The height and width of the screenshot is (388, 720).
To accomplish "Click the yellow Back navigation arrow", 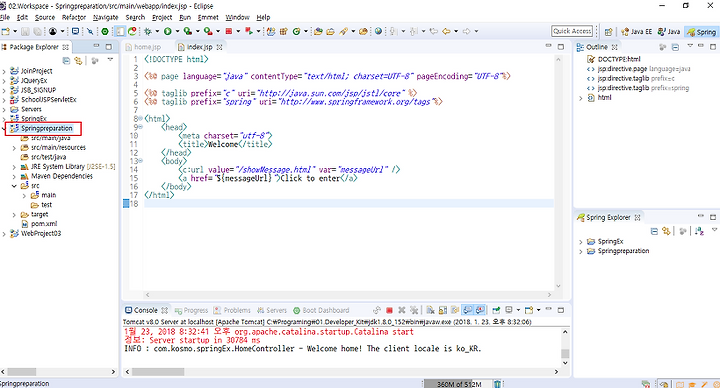I will click(446, 31).
